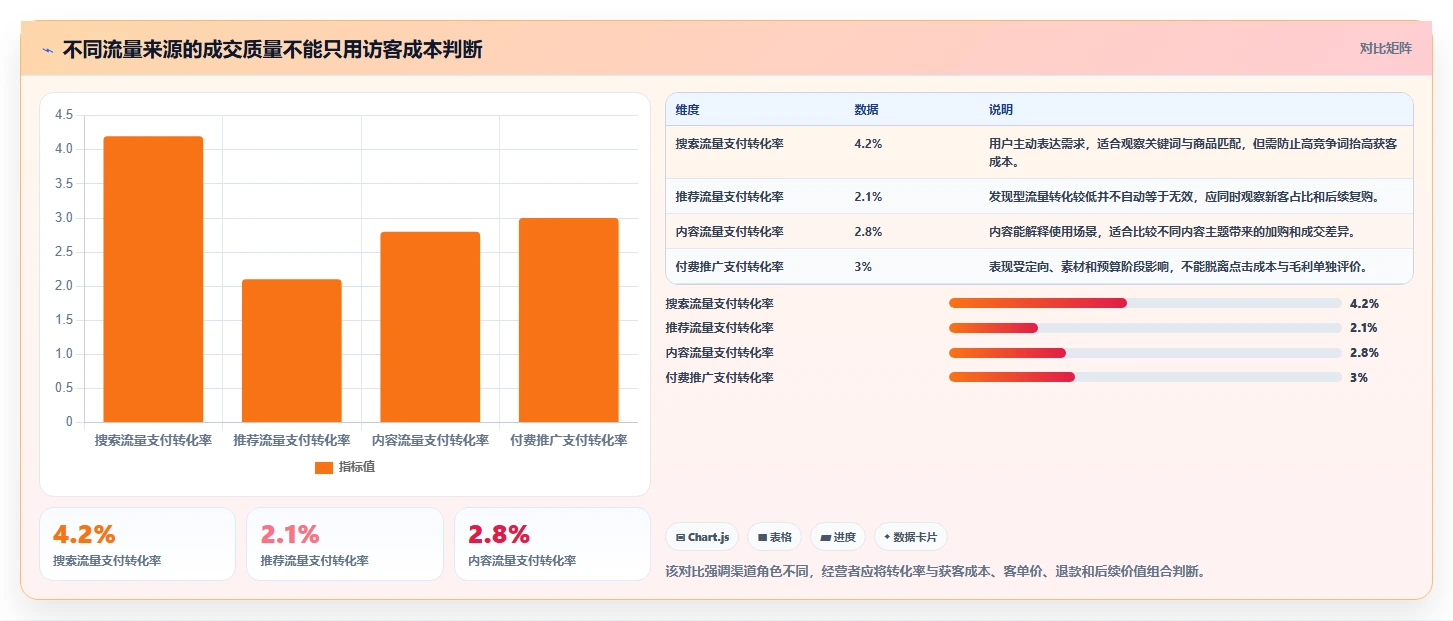
Task: Click the 3% label beside the progress bar
Action: point(1358,377)
